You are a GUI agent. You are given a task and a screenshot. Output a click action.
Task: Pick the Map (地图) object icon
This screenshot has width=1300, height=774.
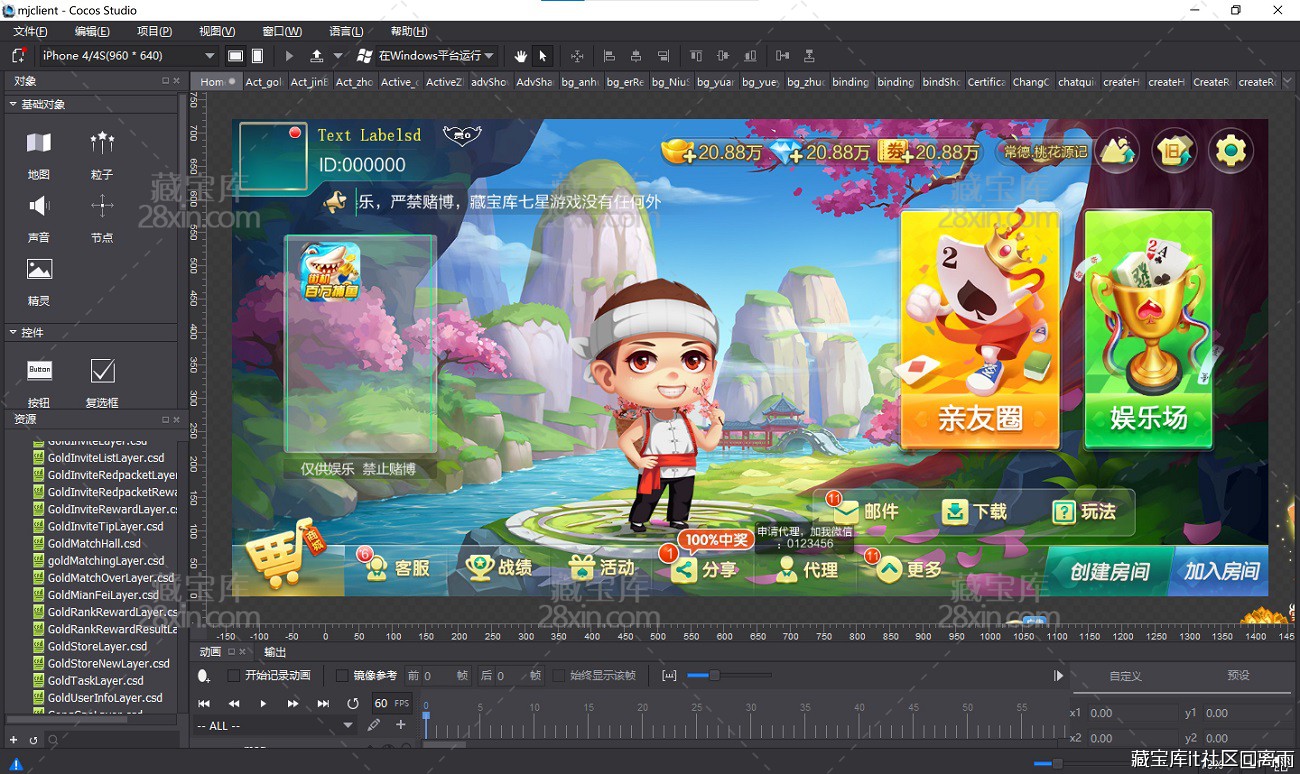tap(39, 143)
